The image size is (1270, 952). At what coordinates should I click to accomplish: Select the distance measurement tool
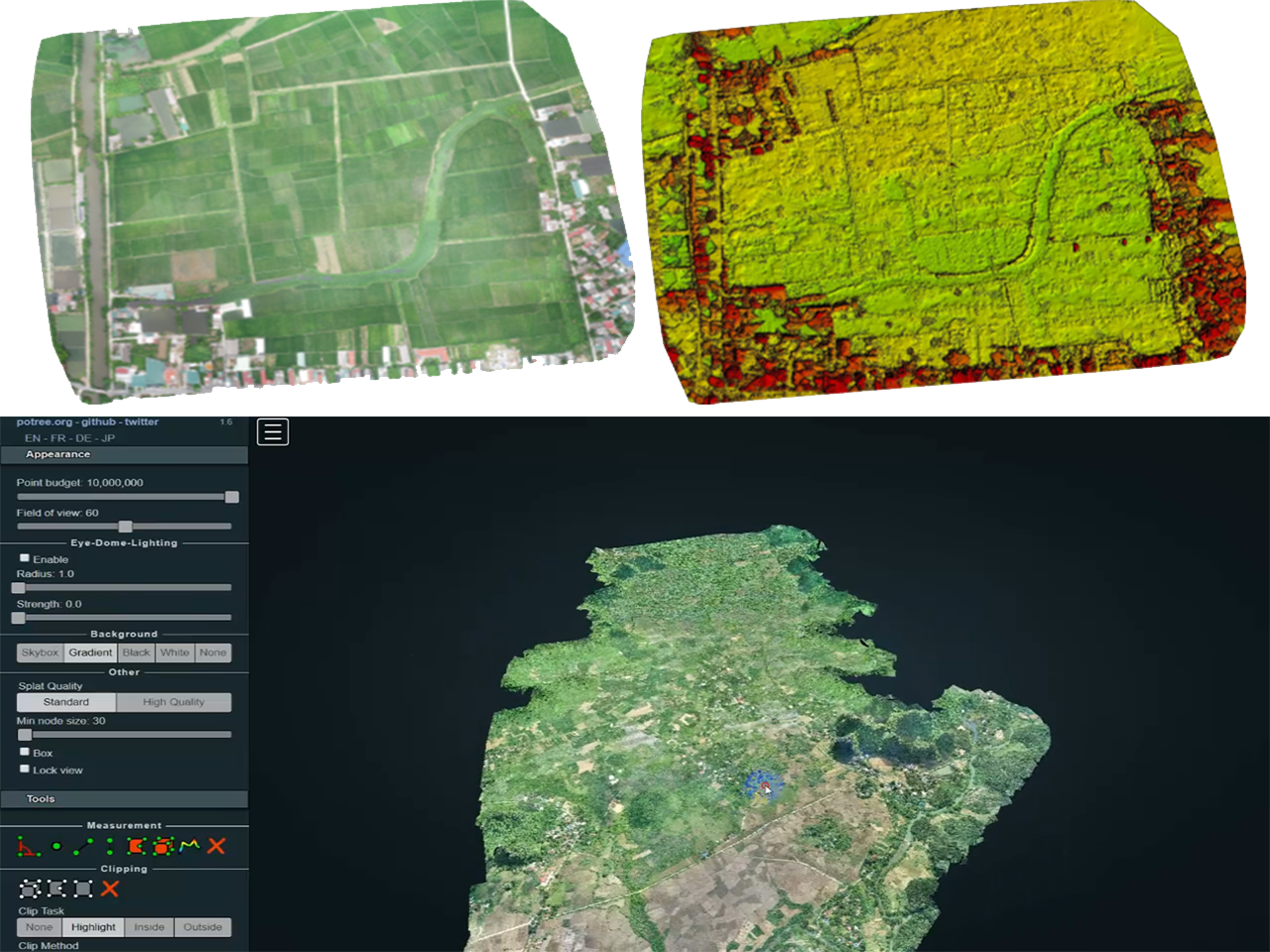point(83,846)
